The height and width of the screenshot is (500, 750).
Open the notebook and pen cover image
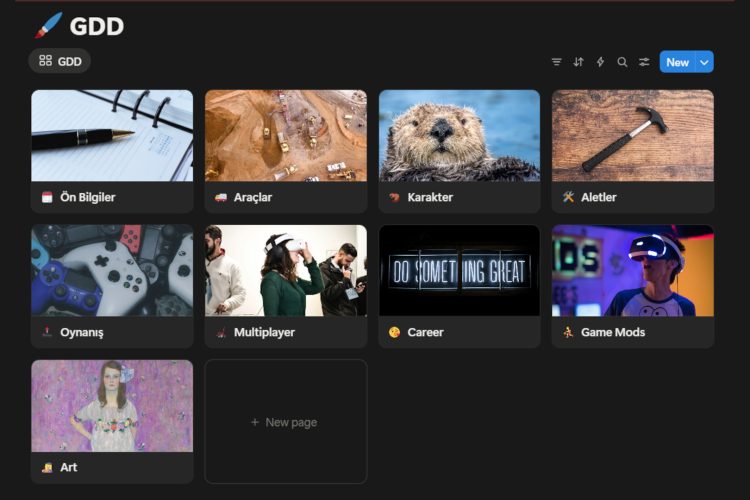point(112,135)
